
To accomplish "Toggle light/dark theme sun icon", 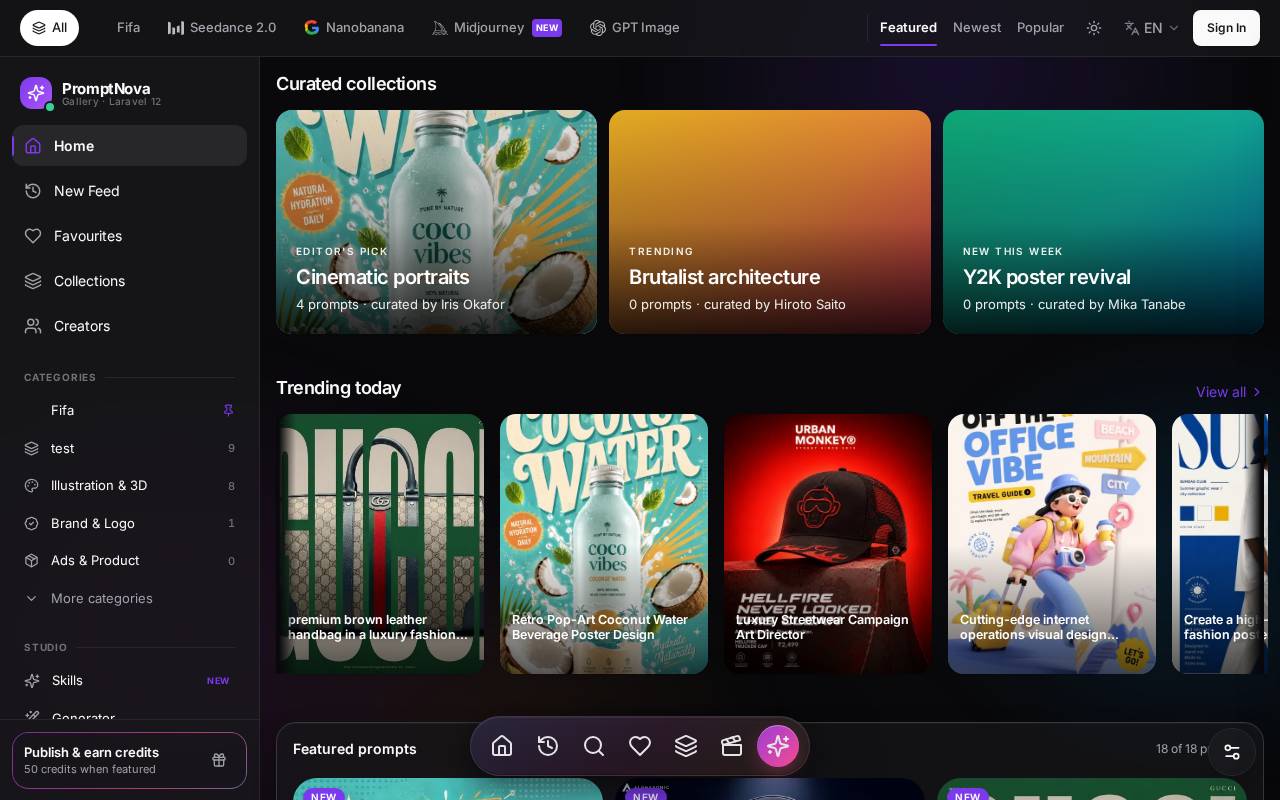I will tap(1094, 28).
